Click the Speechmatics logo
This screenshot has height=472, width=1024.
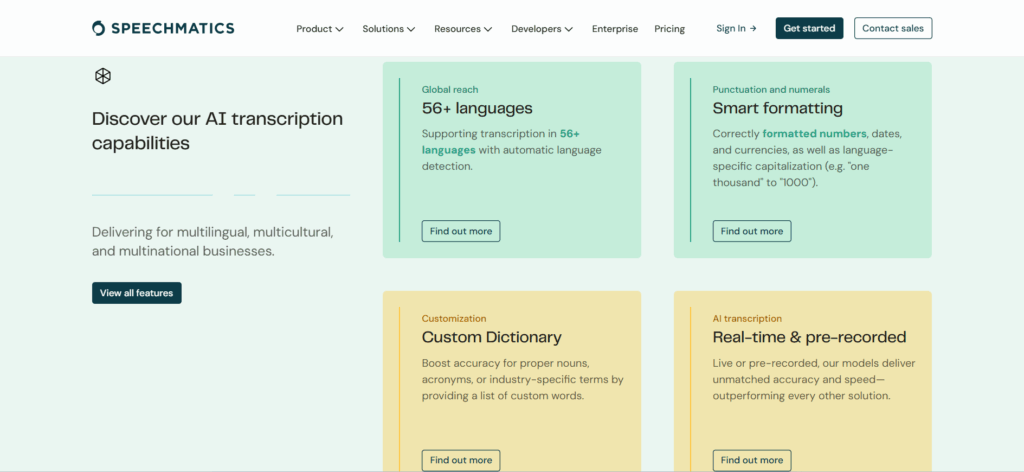point(163,28)
